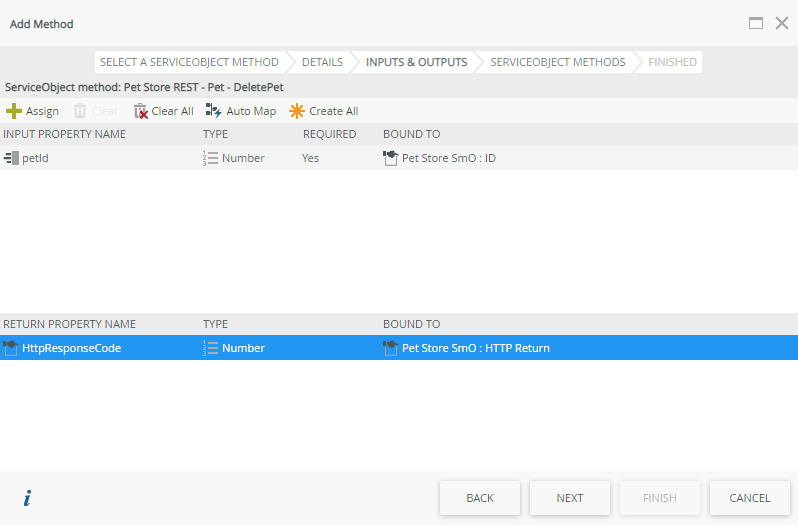Click the Create All toolbar label

334,111
